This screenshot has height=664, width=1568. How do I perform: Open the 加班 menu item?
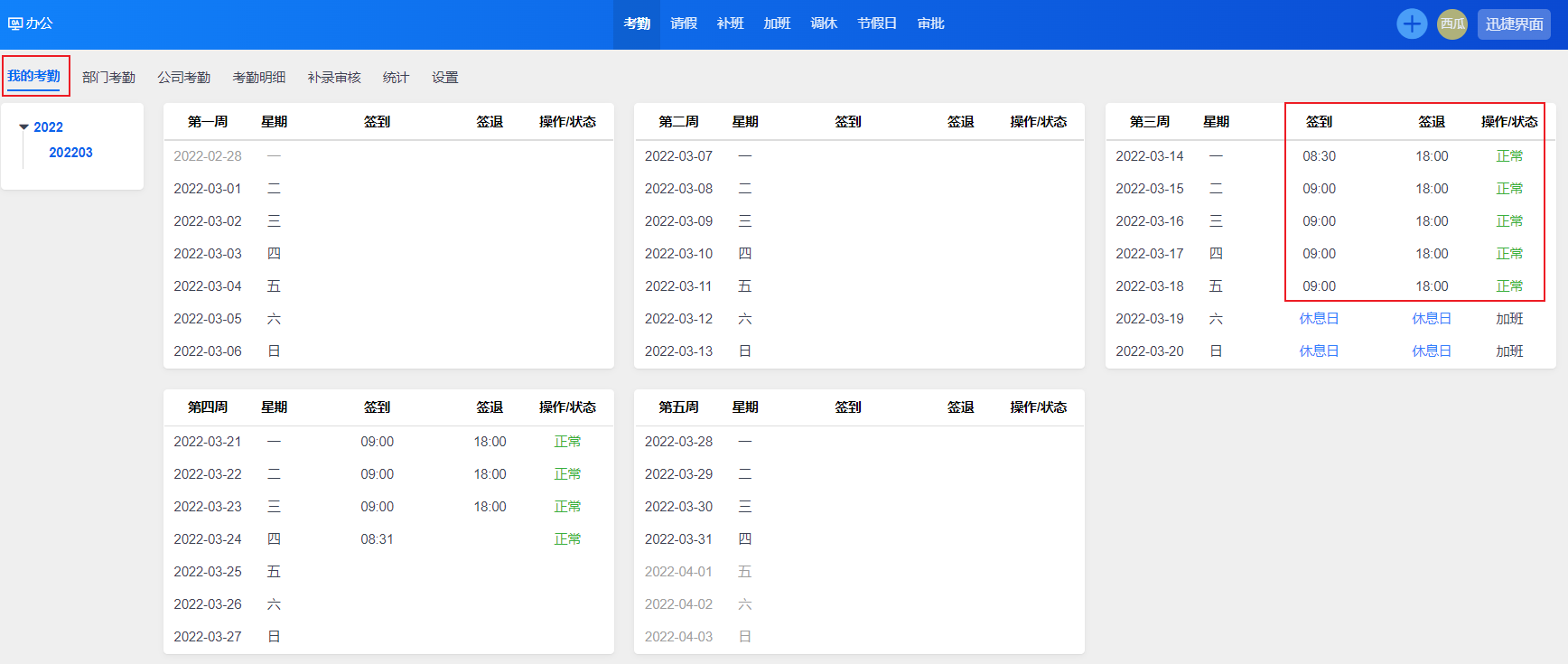pyautogui.click(x=777, y=23)
